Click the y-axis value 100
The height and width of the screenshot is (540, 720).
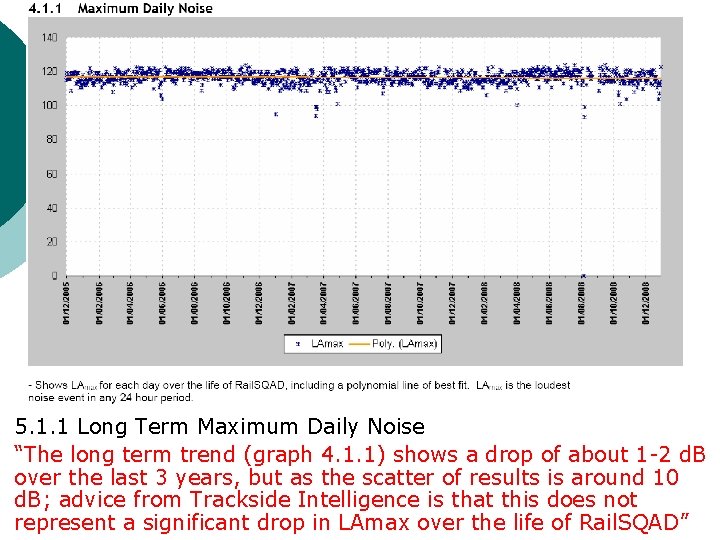[x=50, y=105]
